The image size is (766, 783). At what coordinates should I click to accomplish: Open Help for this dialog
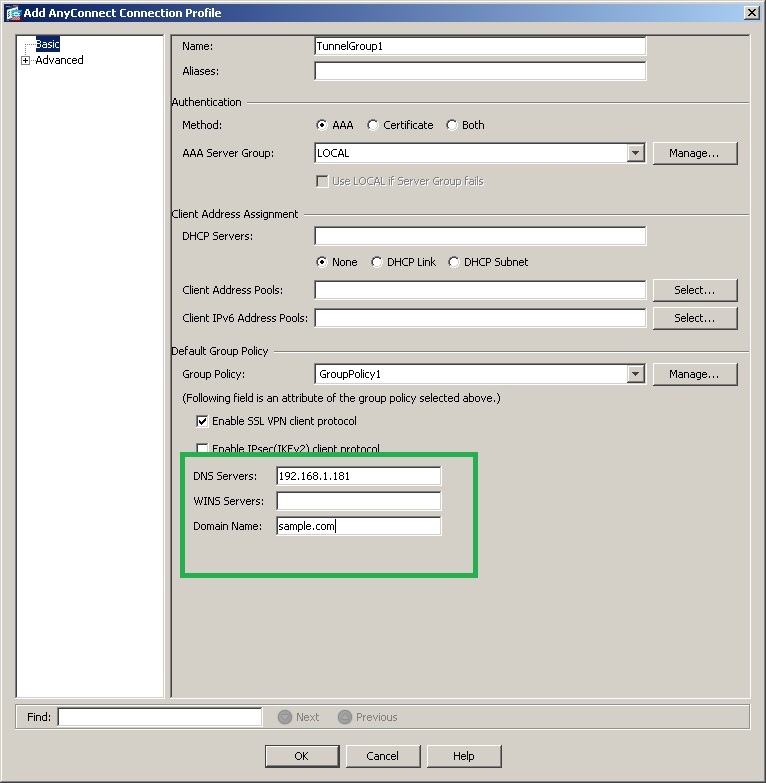pyautogui.click(x=464, y=756)
